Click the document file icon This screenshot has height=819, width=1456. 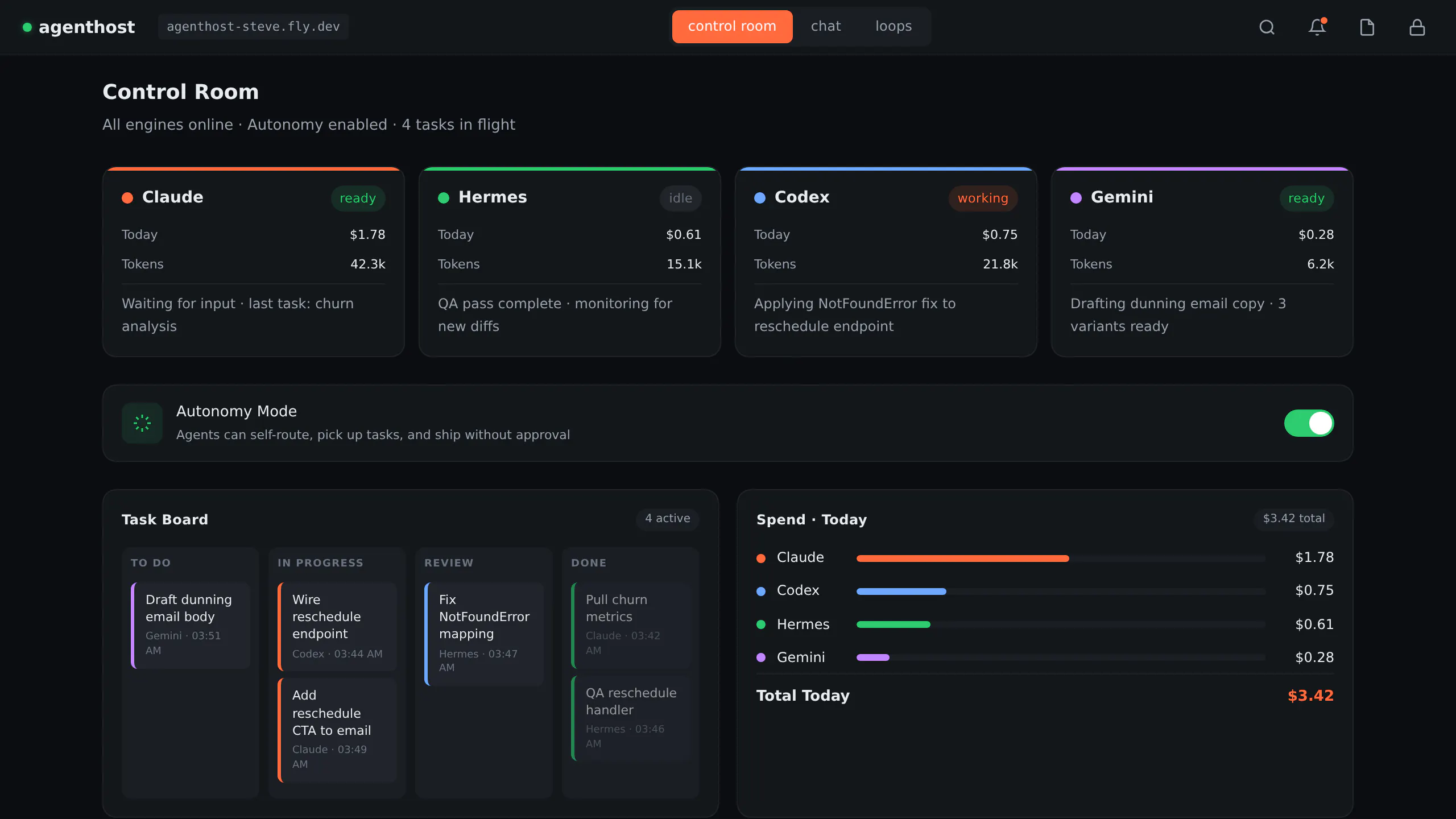point(1367,27)
